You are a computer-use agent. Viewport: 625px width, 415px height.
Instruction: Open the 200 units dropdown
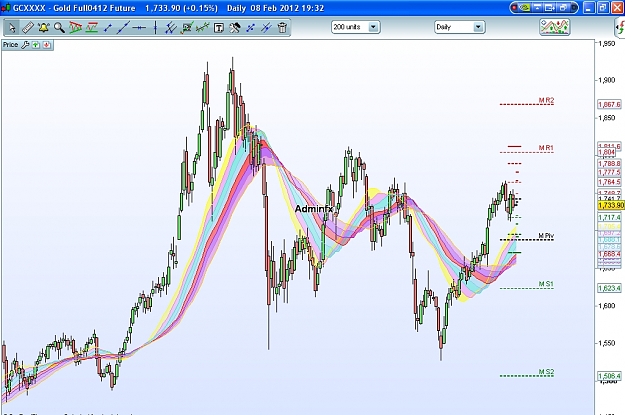373,27
